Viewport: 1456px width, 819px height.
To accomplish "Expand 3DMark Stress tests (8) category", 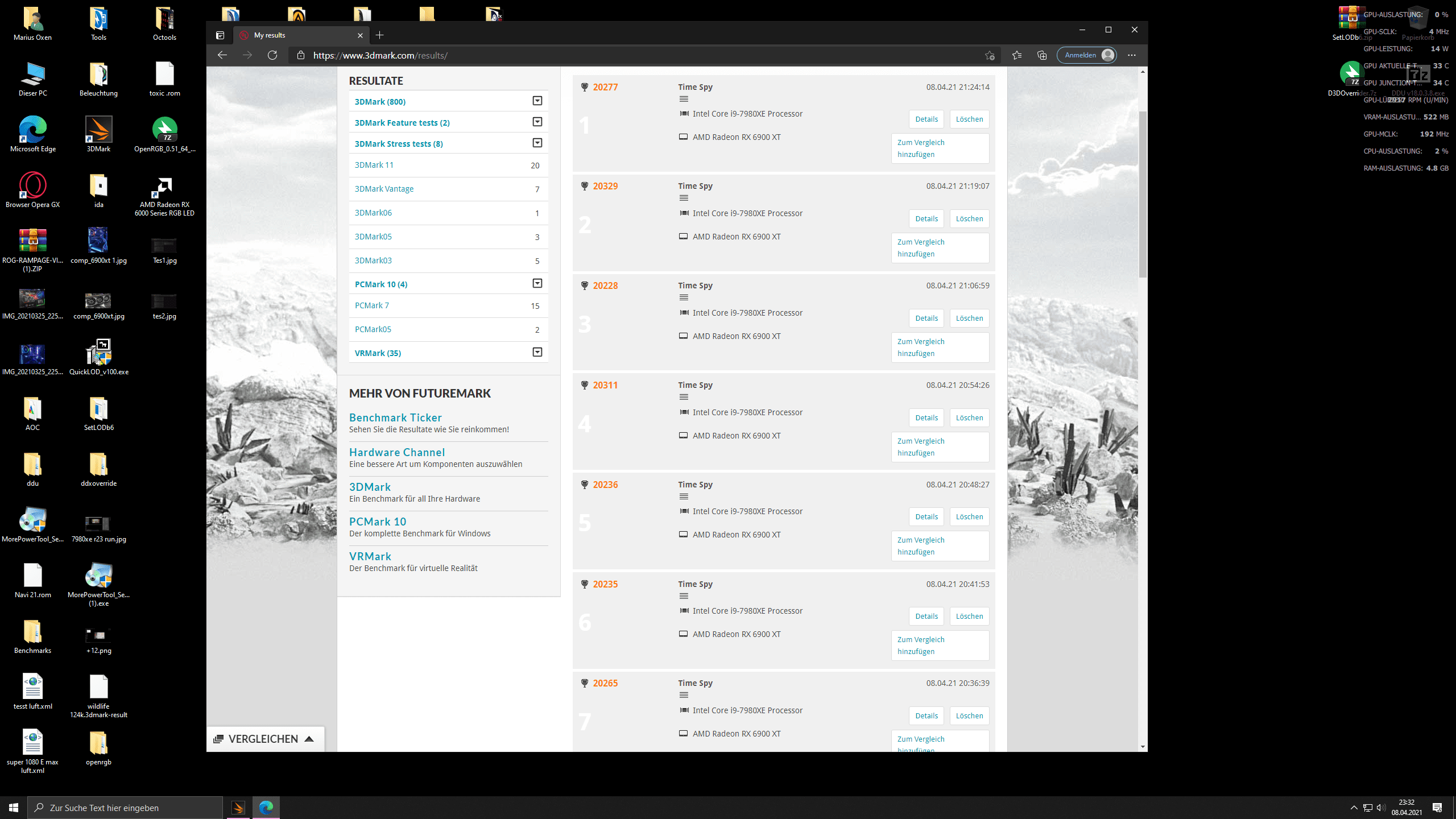I will coord(537,143).
